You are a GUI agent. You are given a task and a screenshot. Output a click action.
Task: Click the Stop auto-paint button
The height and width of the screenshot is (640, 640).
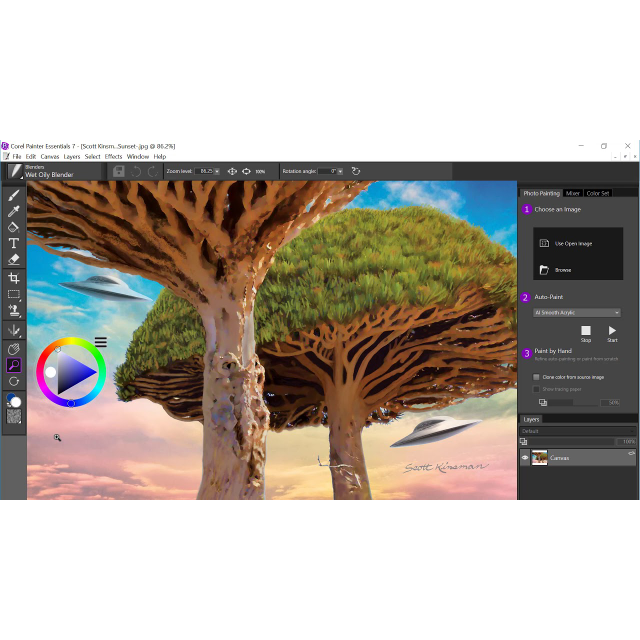click(586, 333)
